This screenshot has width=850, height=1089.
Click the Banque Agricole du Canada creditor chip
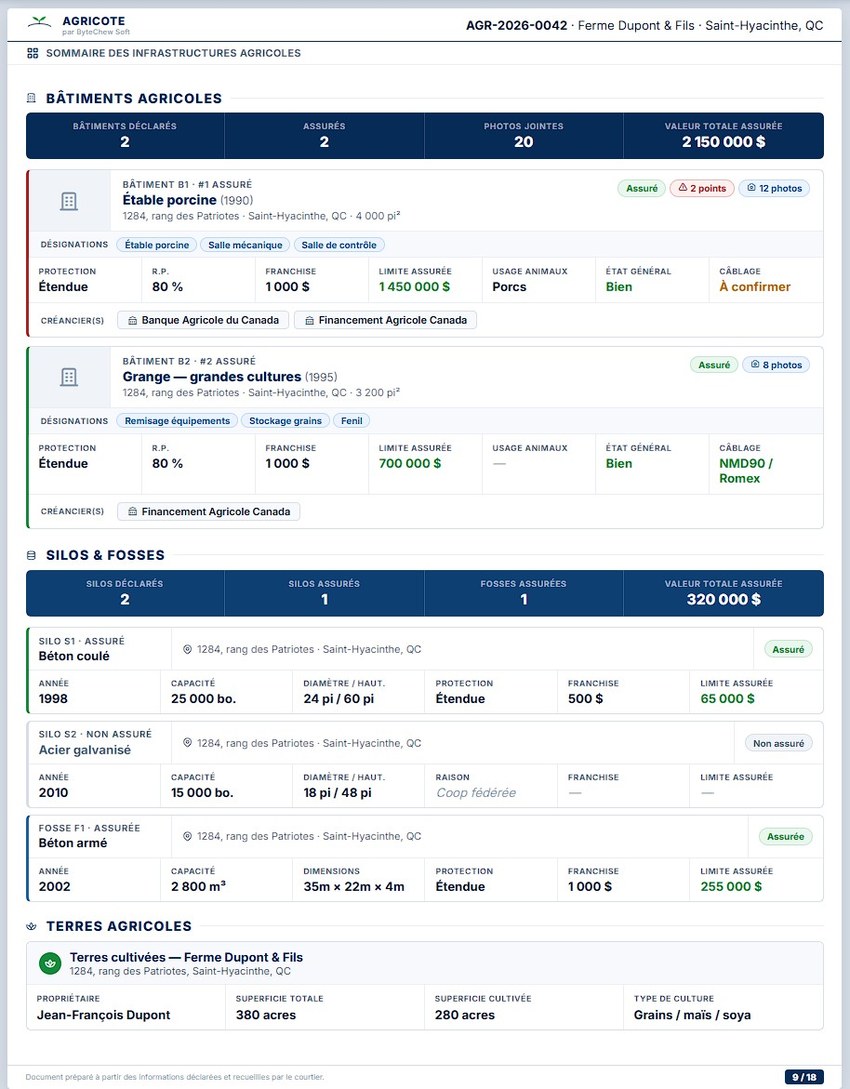[203, 320]
